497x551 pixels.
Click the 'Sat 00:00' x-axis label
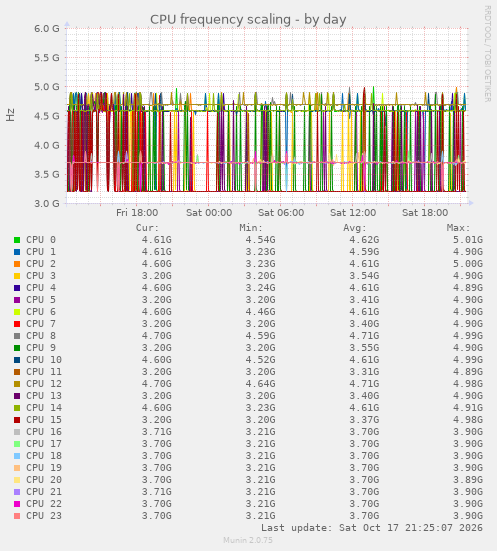pyautogui.click(x=209, y=213)
